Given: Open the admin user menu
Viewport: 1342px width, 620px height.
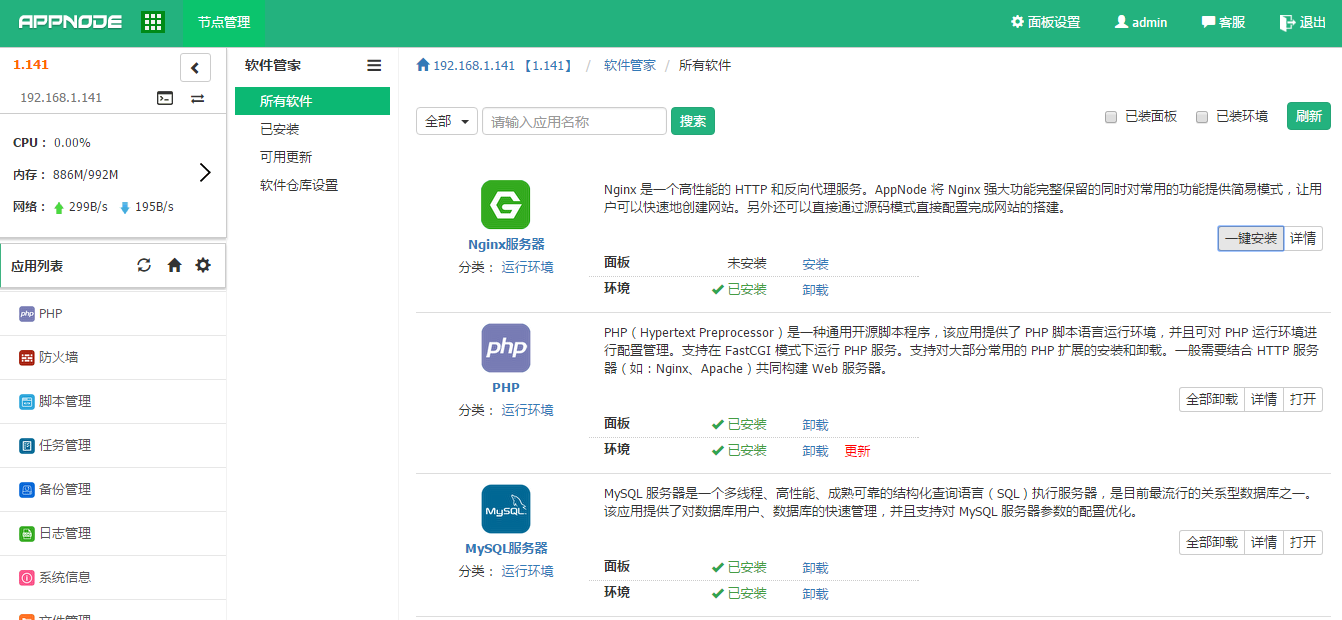Looking at the screenshot, I should 1141,22.
